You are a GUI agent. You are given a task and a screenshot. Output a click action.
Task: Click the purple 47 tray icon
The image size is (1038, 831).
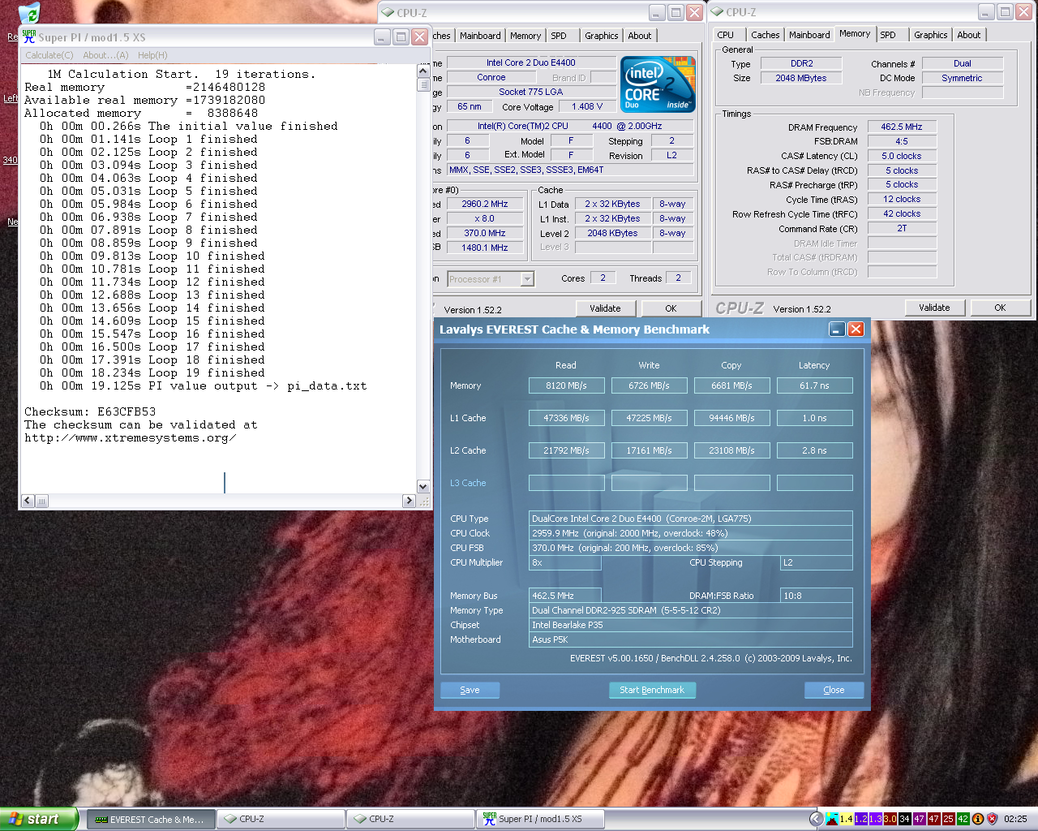point(919,819)
